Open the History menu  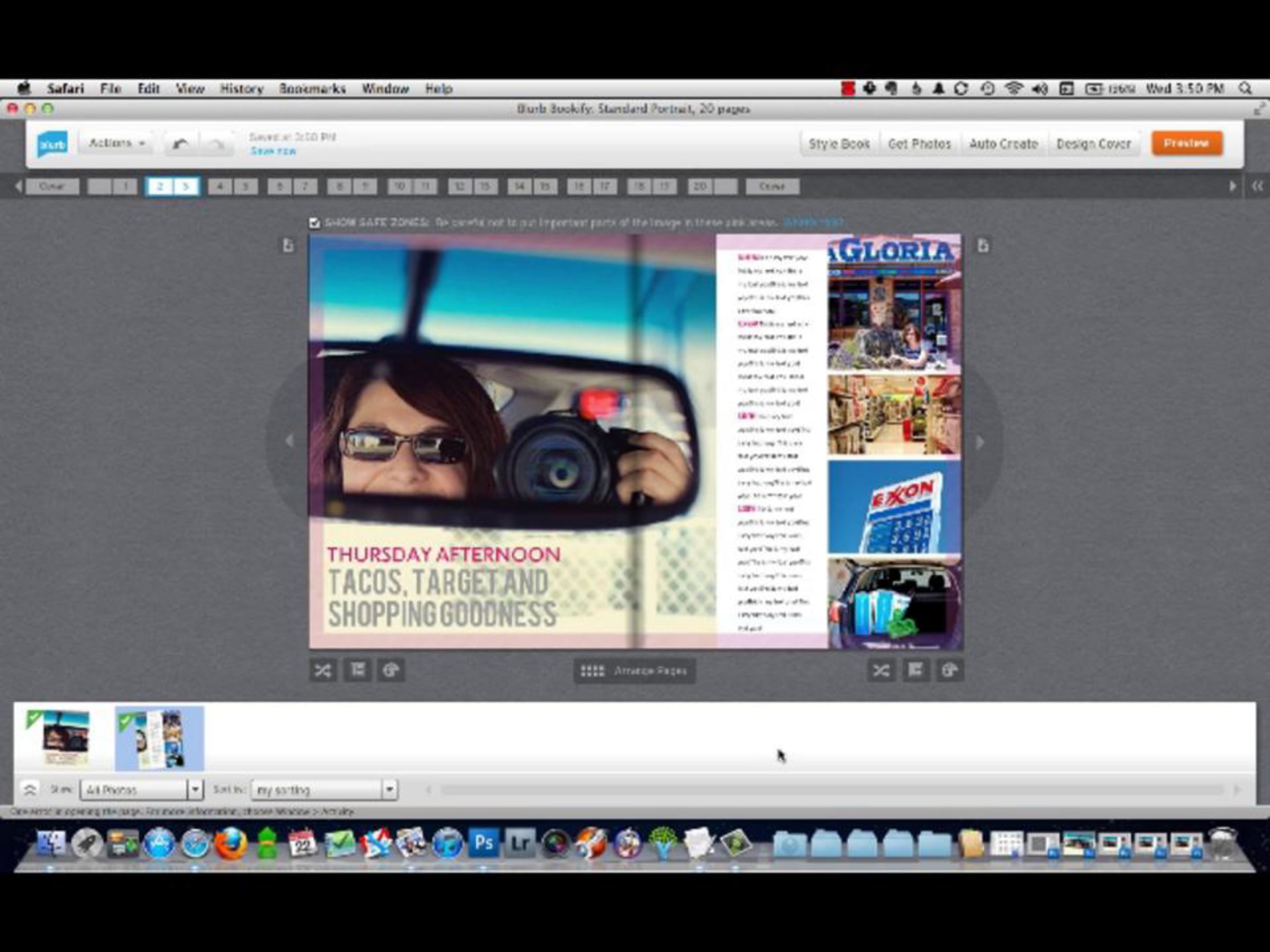(x=242, y=89)
